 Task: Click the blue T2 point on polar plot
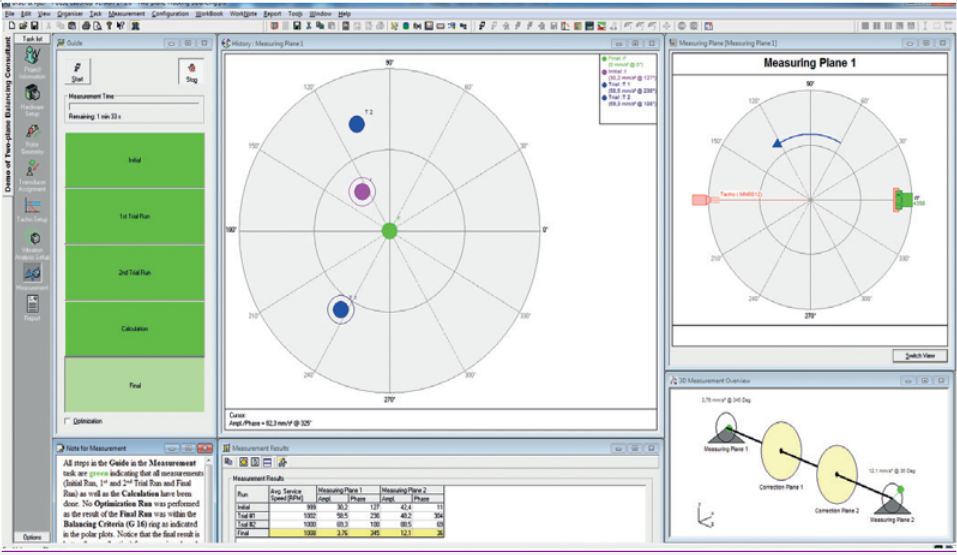click(356, 125)
